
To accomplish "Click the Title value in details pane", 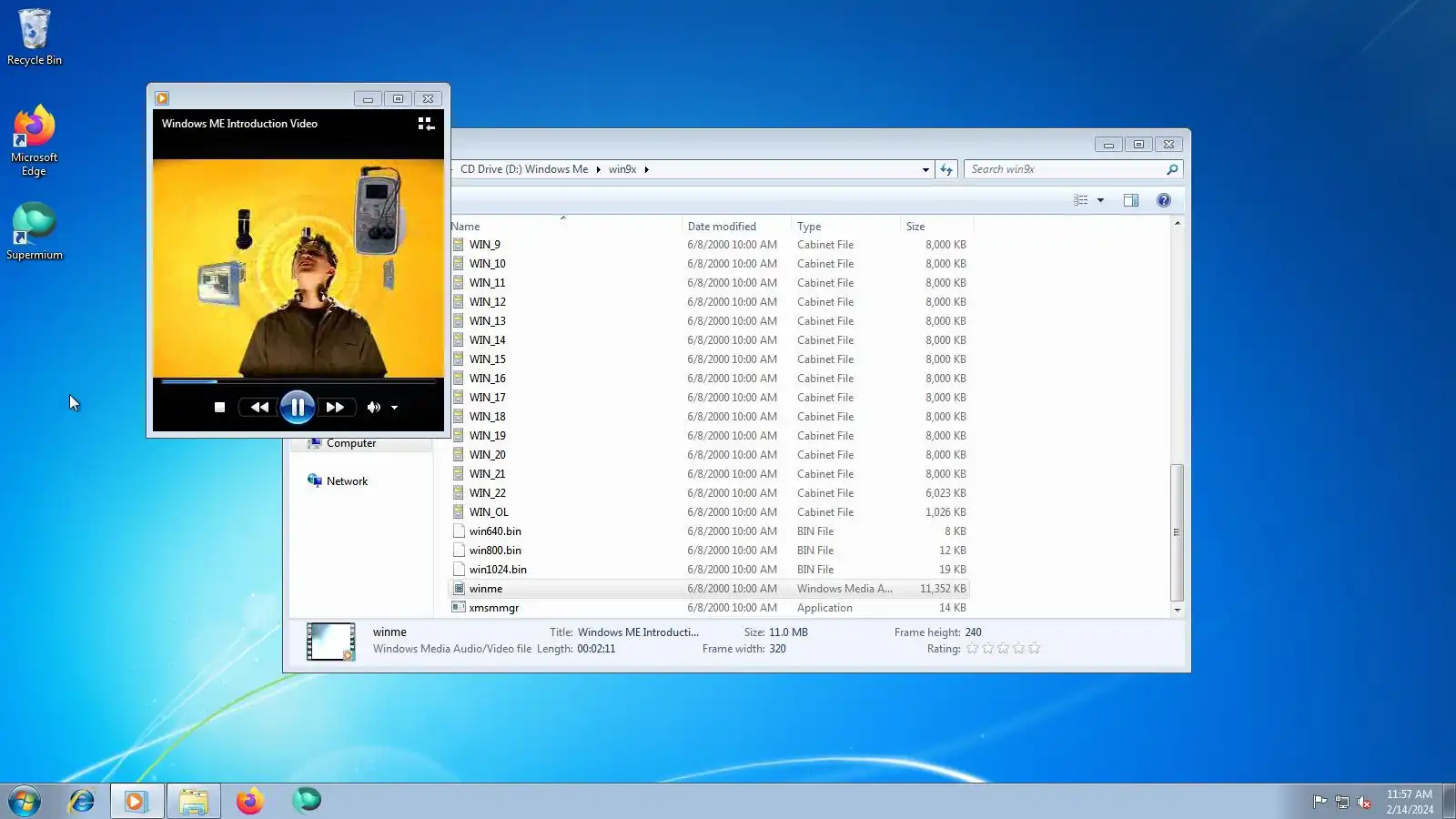I will [x=639, y=632].
